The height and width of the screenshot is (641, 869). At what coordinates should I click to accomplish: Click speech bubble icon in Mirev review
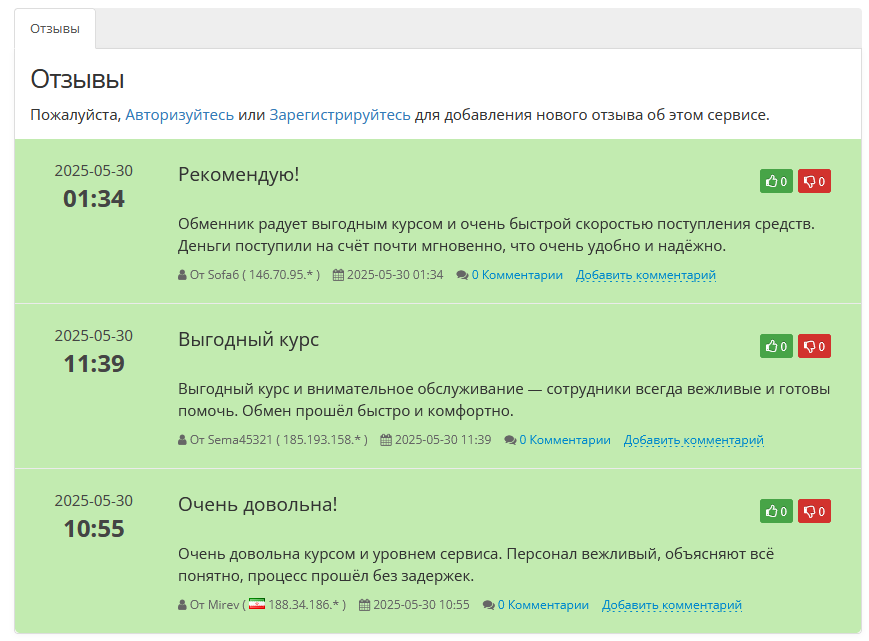click(x=488, y=605)
